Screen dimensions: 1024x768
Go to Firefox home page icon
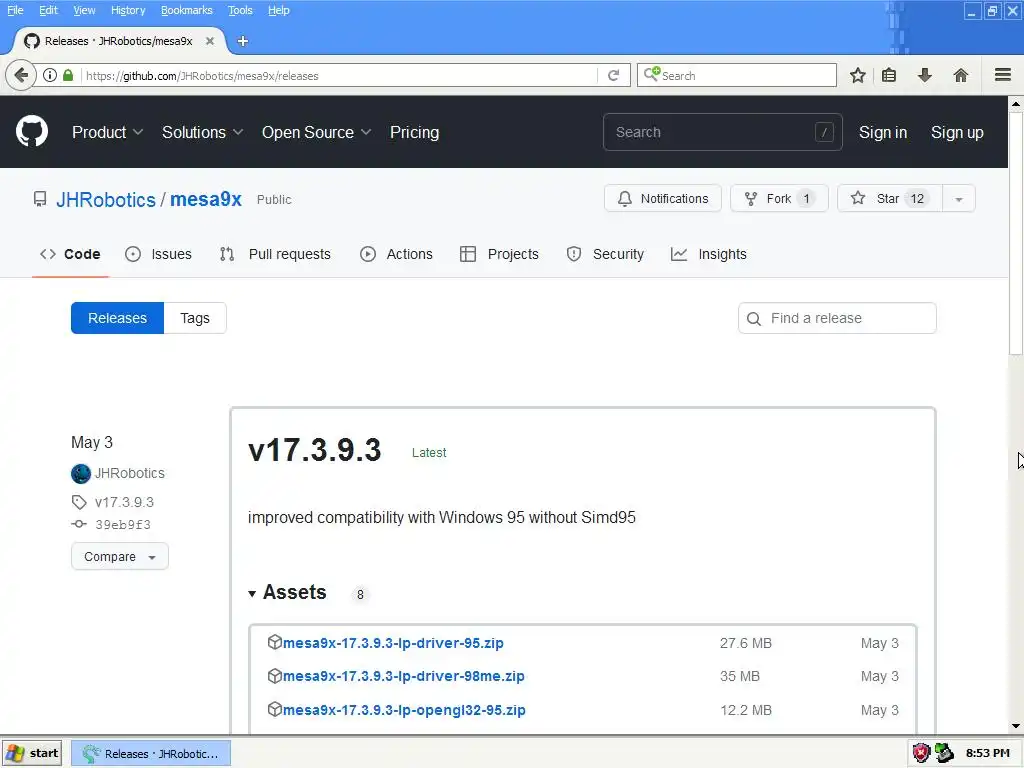point(961,75)
